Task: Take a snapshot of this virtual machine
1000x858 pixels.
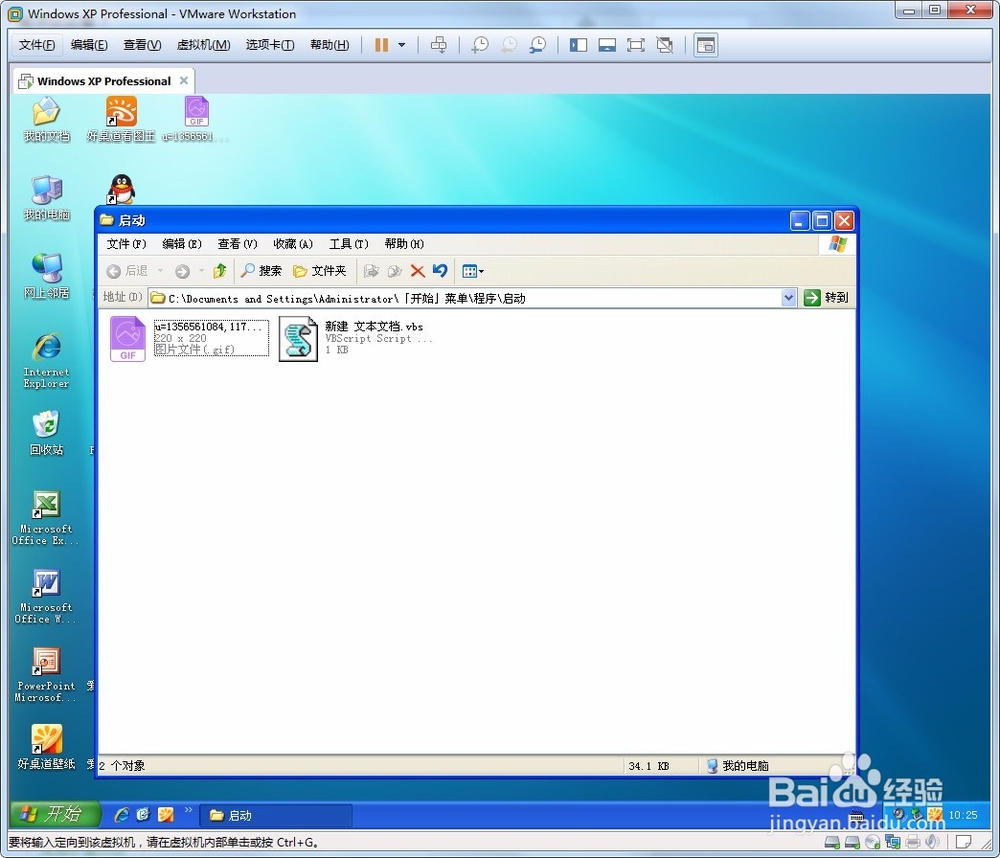Action: click(x=480, y=45)
